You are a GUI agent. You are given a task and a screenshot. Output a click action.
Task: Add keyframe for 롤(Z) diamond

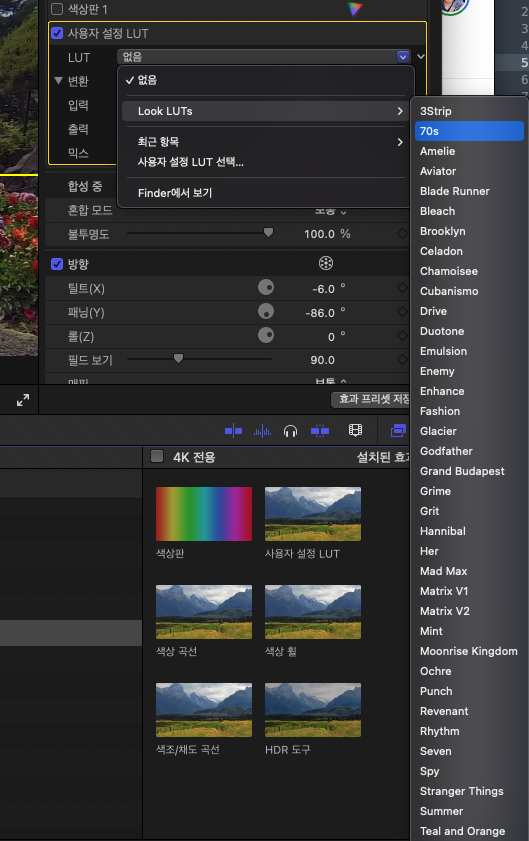tap(402, 336)
